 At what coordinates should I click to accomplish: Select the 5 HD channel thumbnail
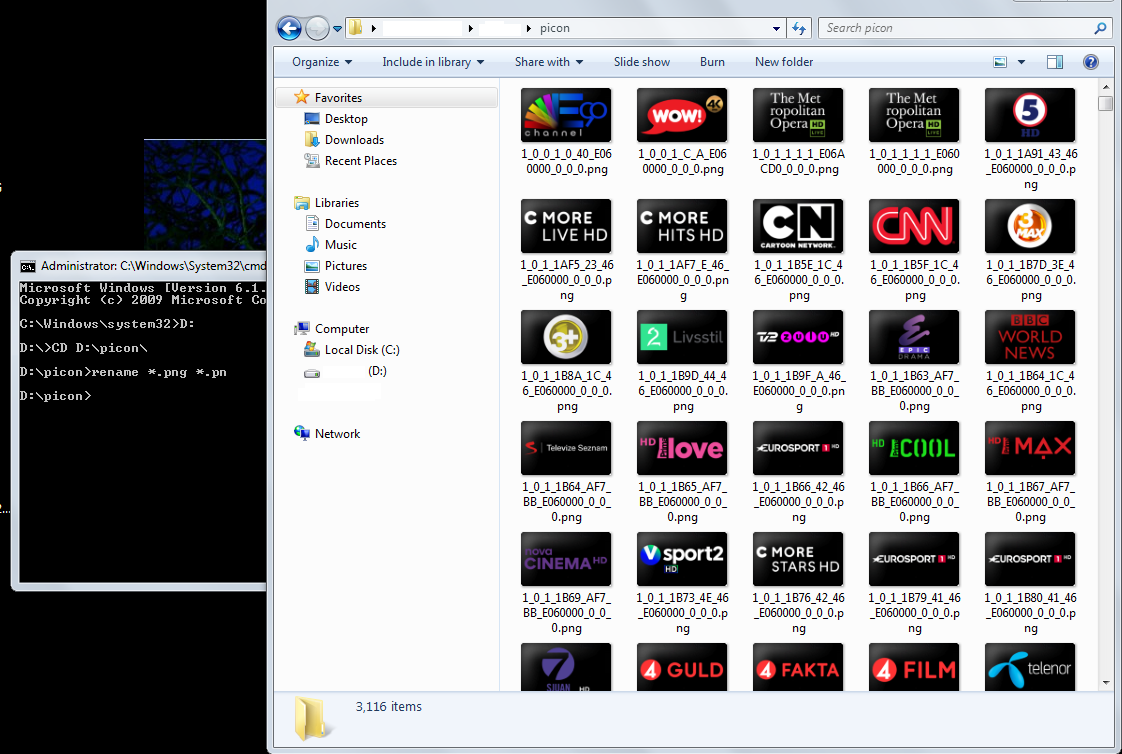[1030, 115]
